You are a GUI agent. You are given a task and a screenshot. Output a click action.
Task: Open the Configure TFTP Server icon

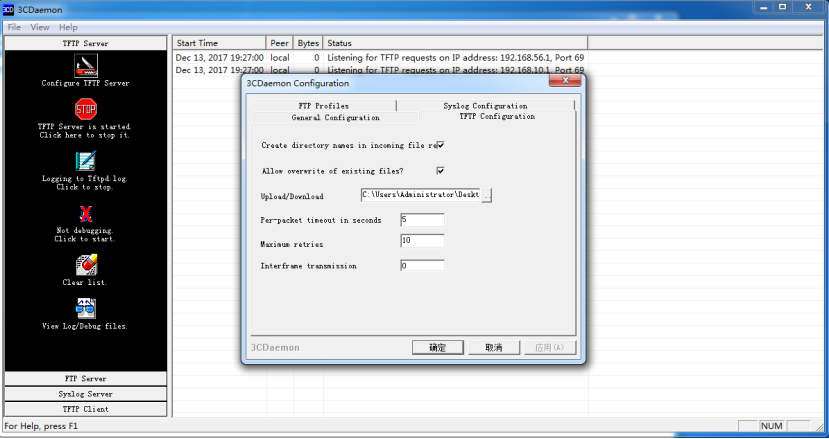point(86,66)
